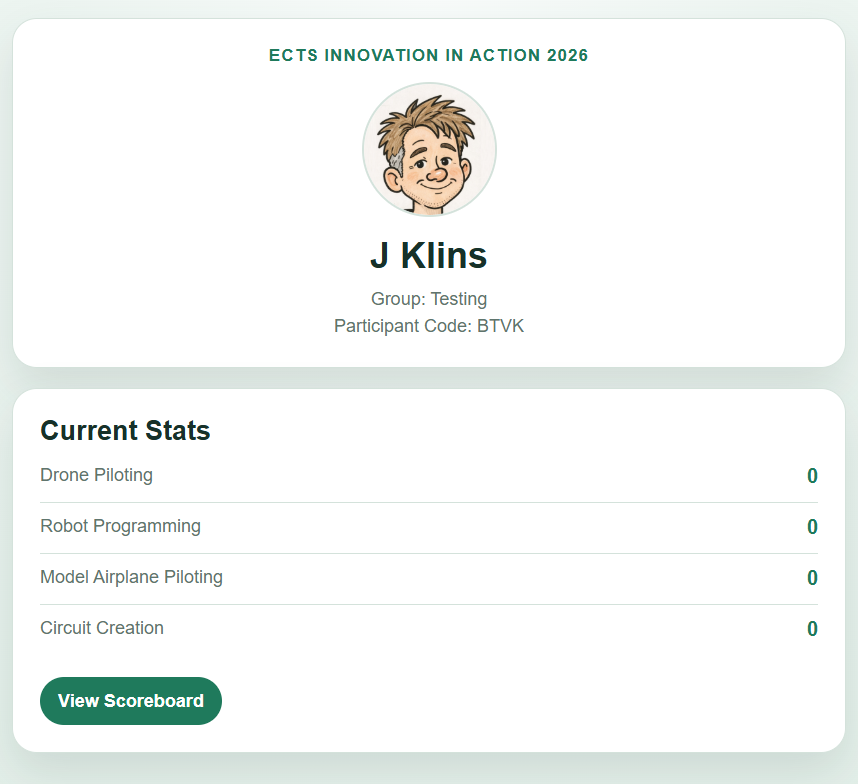Image resolution: width=858 pixels, height=784 pixels.
Task: Click the Robot Programming score value
Action: pyautogui.click(x=813, y=527)
